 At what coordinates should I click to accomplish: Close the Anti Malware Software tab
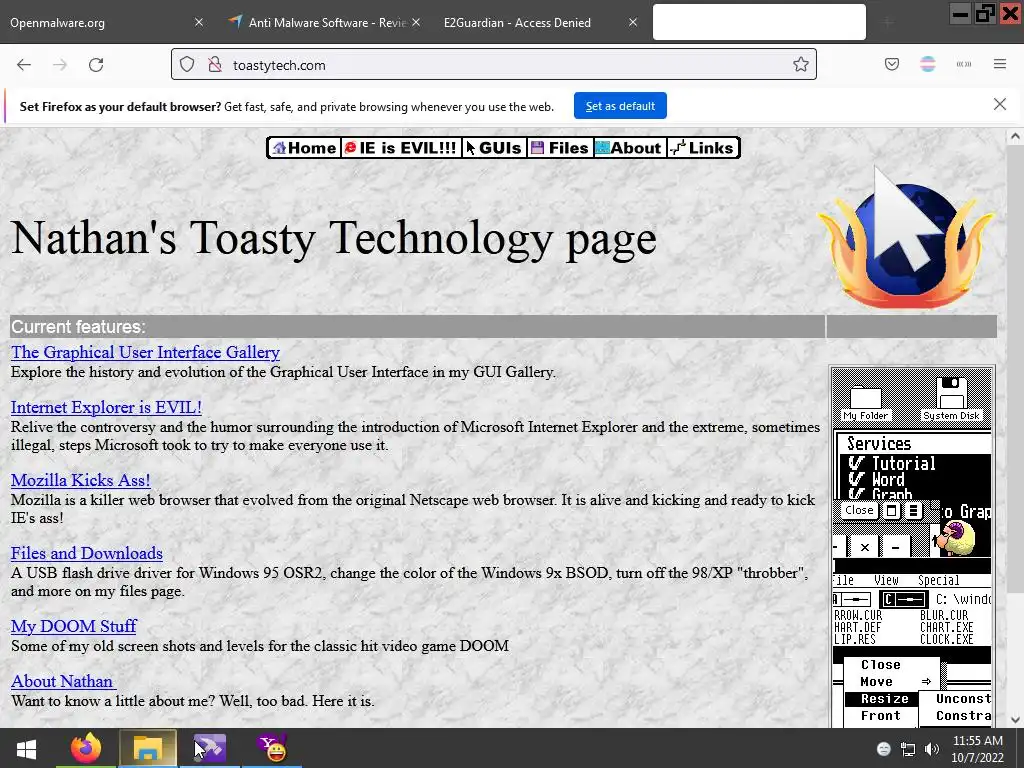(x=416, y=22)
